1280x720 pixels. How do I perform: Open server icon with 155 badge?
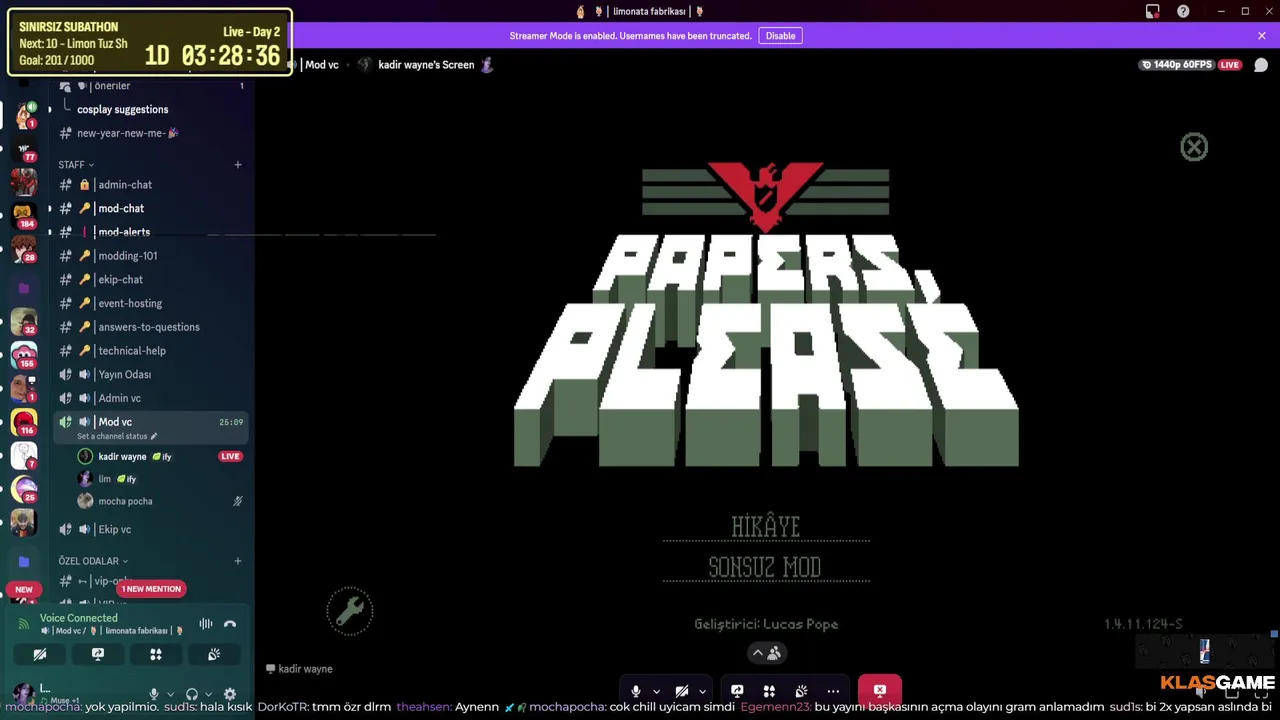[24, 354]
